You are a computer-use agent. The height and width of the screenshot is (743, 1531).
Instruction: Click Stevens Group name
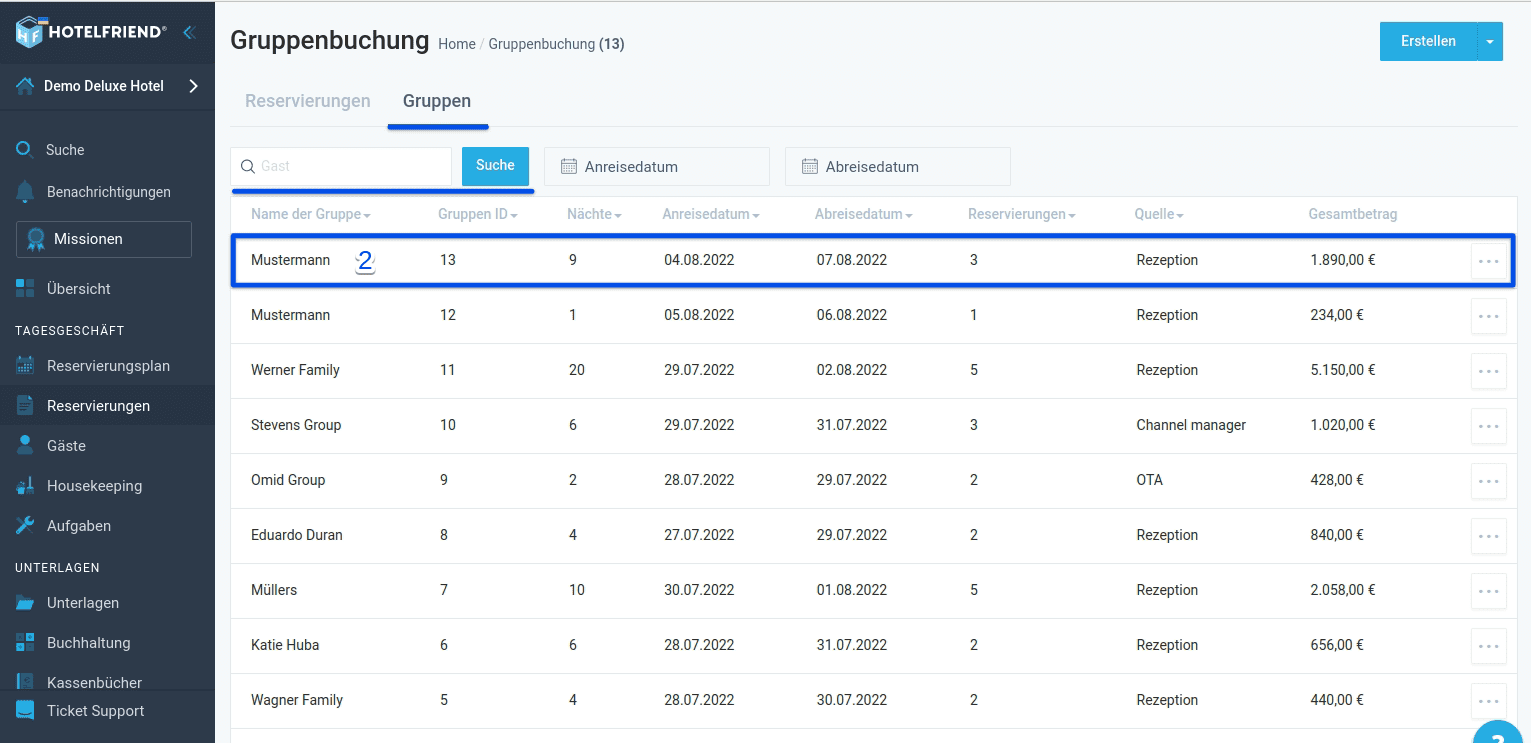pos(296,425)
